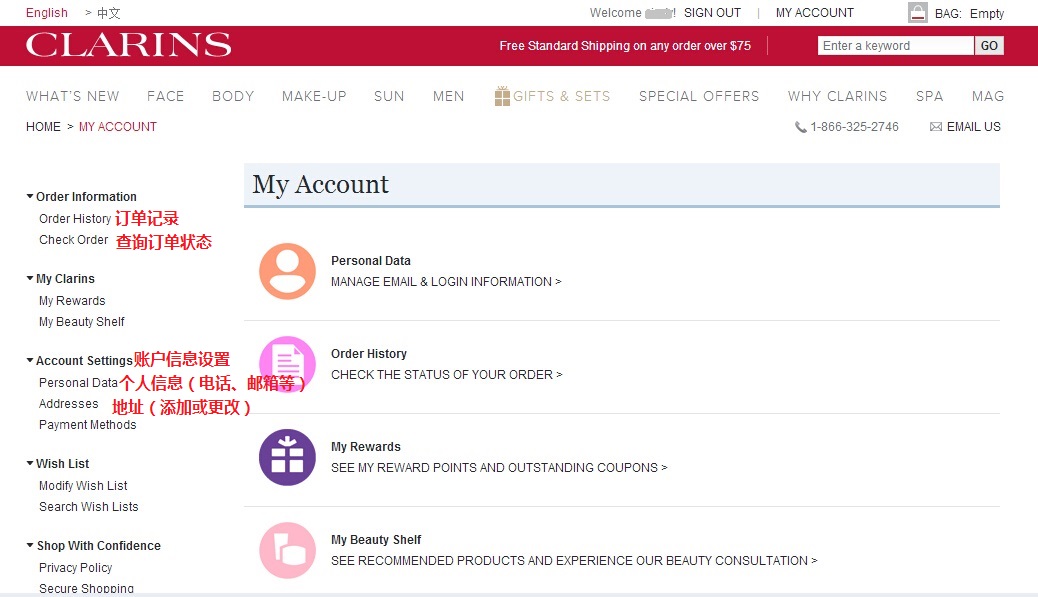
Task: Open Addresses in the sidebar
Action: coord(68,404)
